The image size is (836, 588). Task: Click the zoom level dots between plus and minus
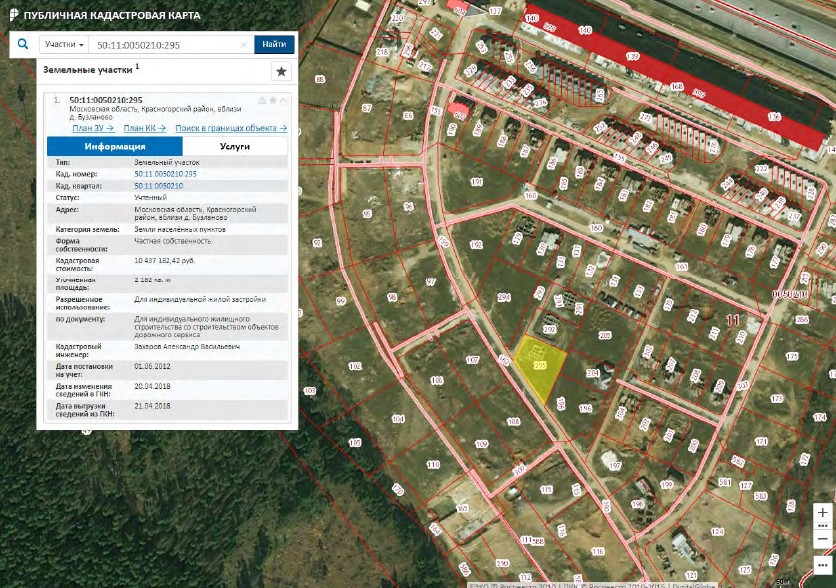click(823, 526)
